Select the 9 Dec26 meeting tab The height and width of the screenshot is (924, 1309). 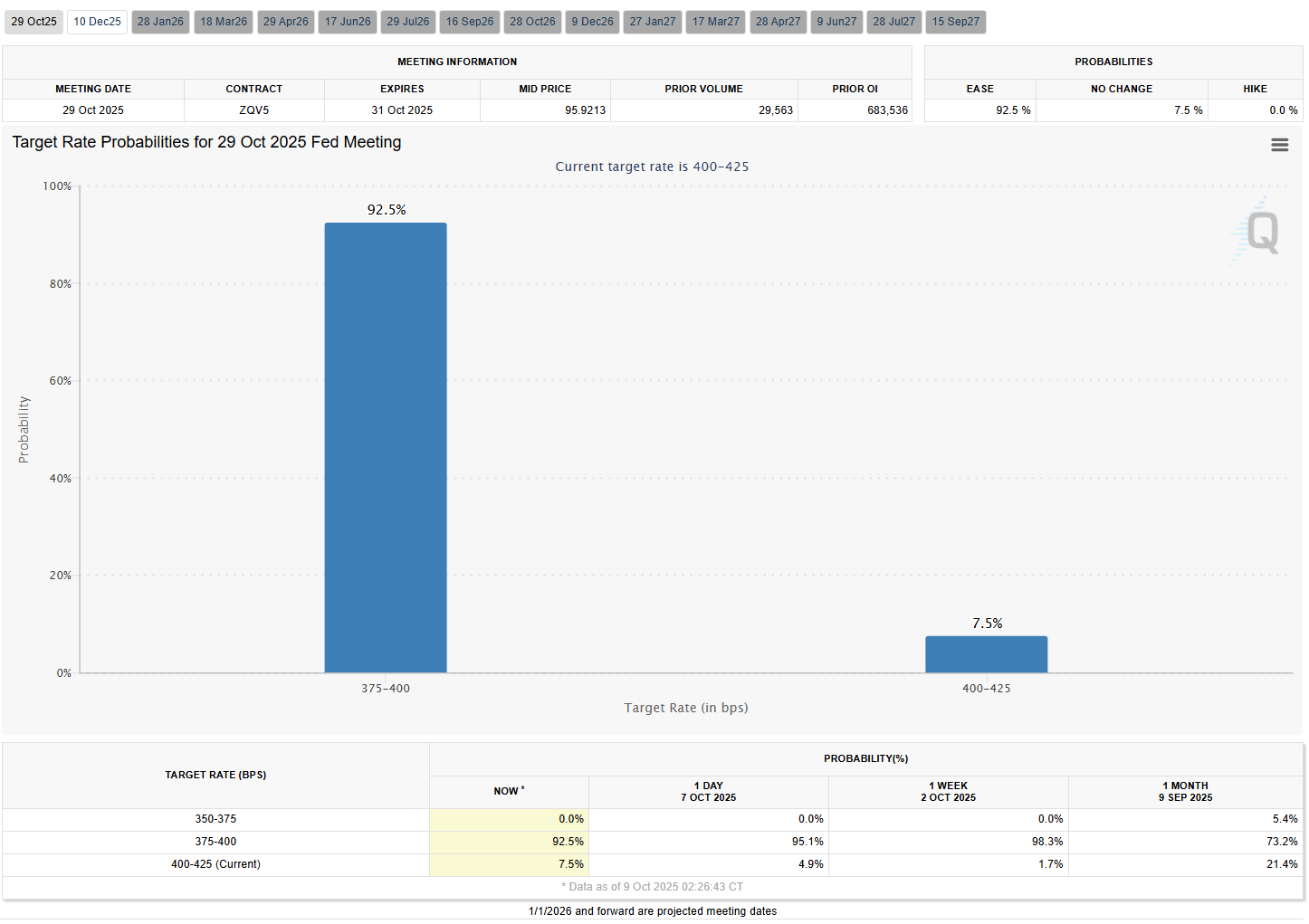click(x=593, y=22)
